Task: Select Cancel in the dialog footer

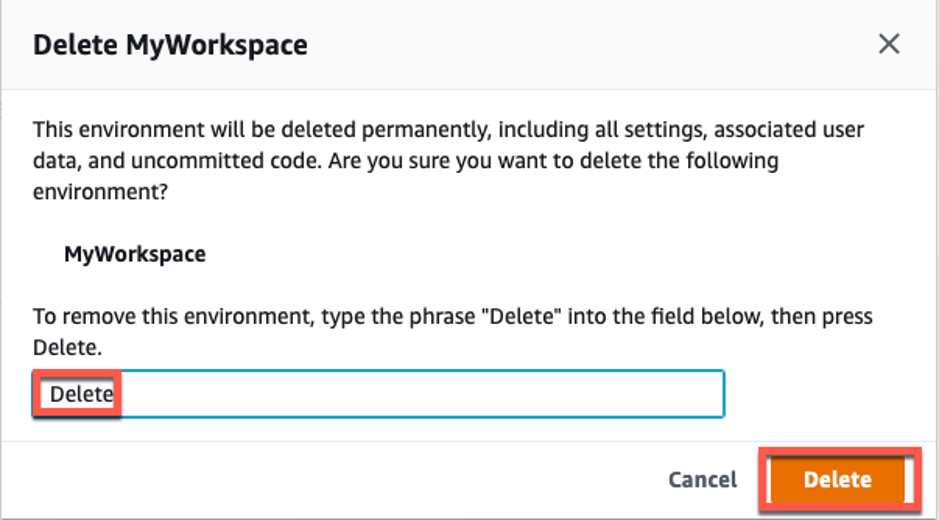Action: pos(702,480)
